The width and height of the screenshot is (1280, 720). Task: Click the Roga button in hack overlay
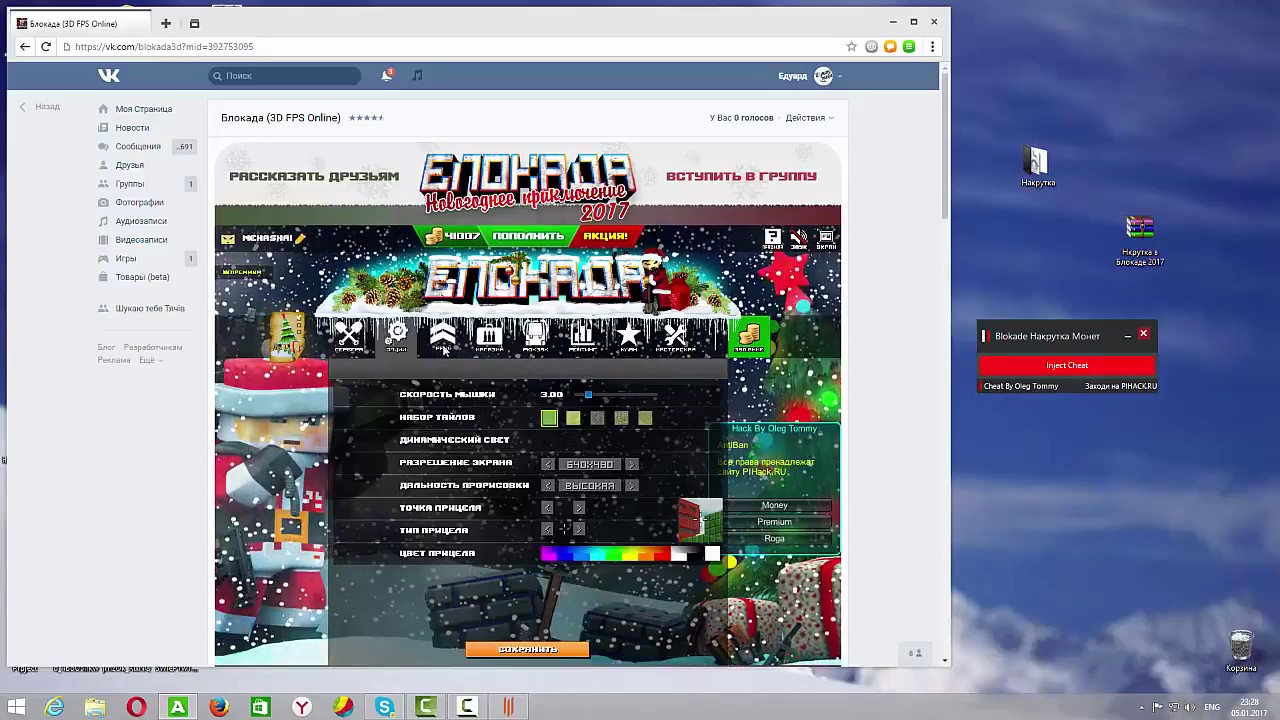tap(774, 539)
